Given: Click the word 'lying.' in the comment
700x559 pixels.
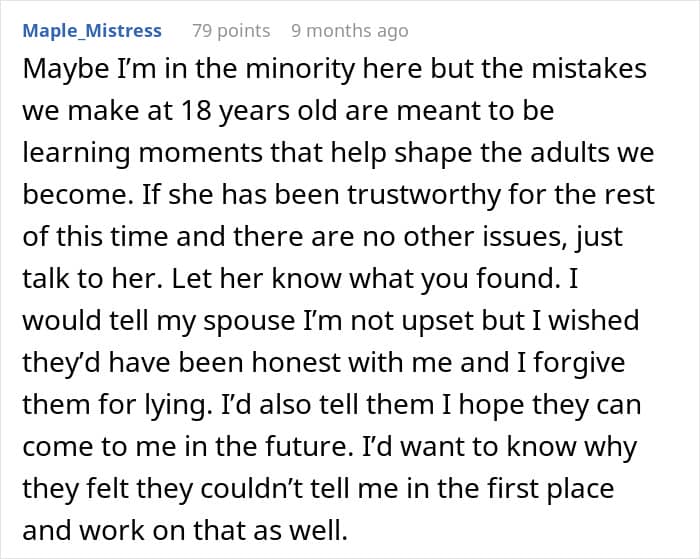Looking at the screenshot, I should (178, 405).
